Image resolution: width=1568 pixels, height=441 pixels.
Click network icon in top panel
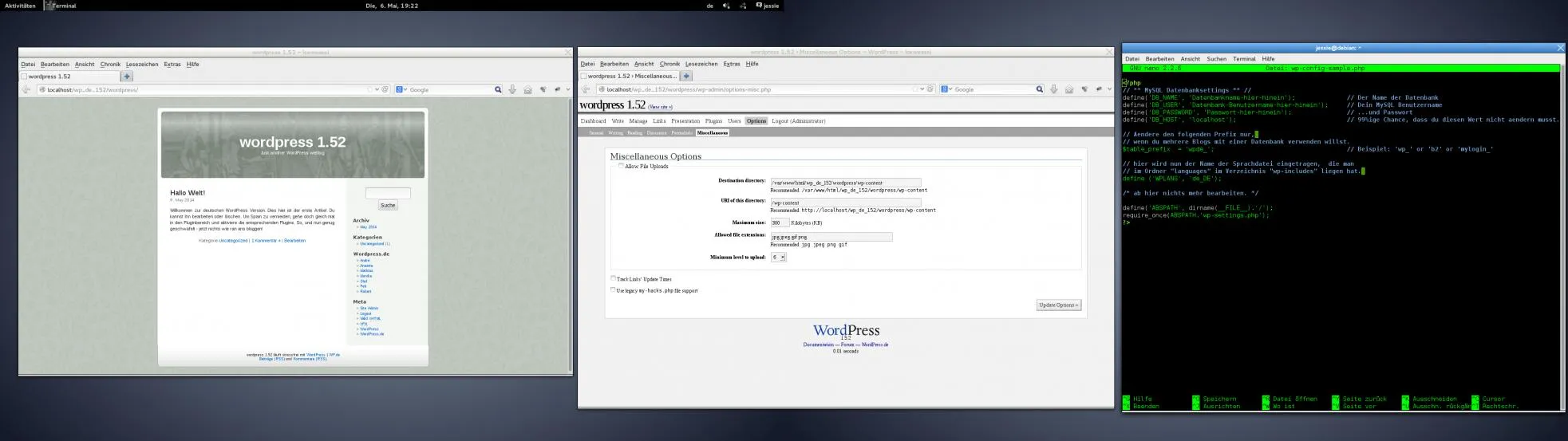tap(743, 6)
